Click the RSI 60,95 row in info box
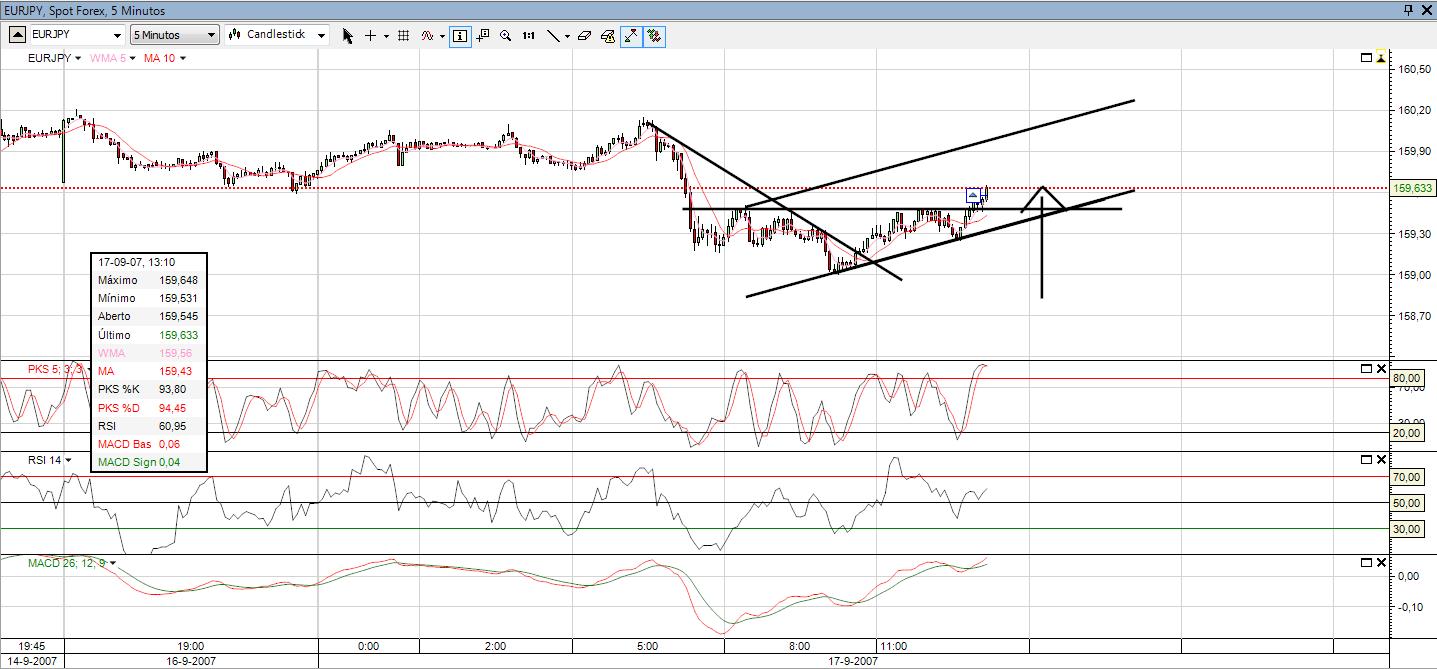This screenshot has width=1437, height=669. coord(148,426)
